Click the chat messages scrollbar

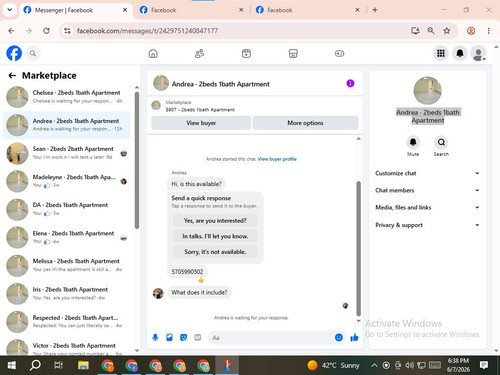[x=358, y=248]
